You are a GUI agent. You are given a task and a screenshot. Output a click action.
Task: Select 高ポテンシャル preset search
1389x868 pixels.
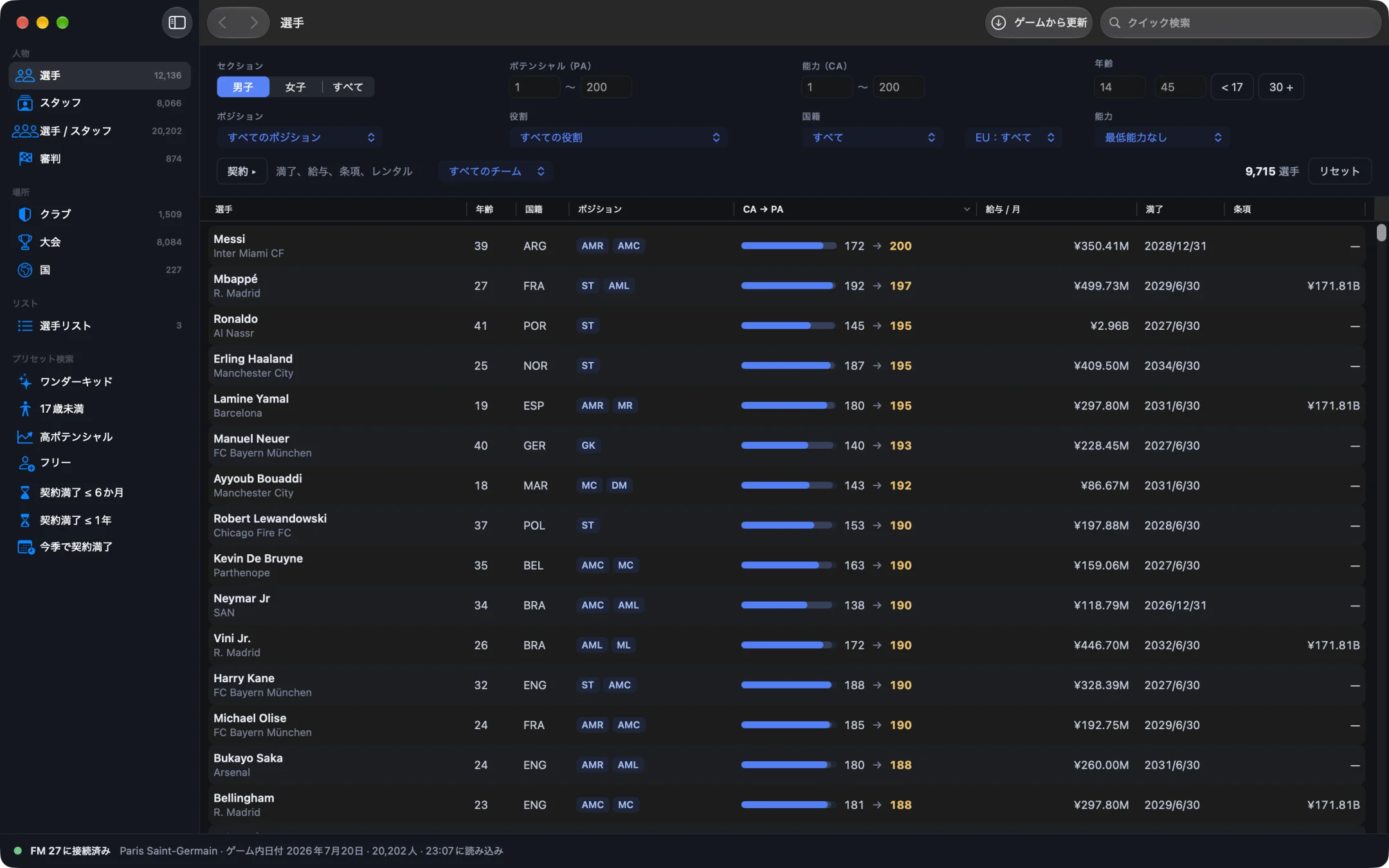[100, 437]
